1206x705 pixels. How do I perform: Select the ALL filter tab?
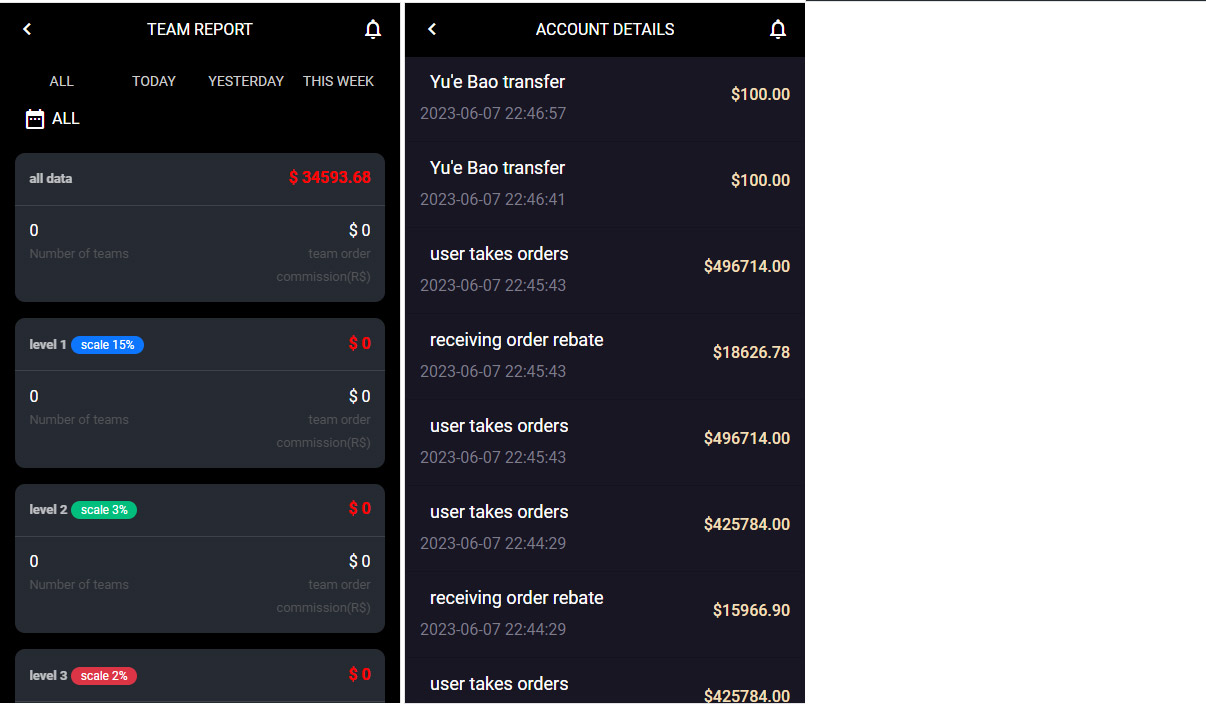pos(61,81)
